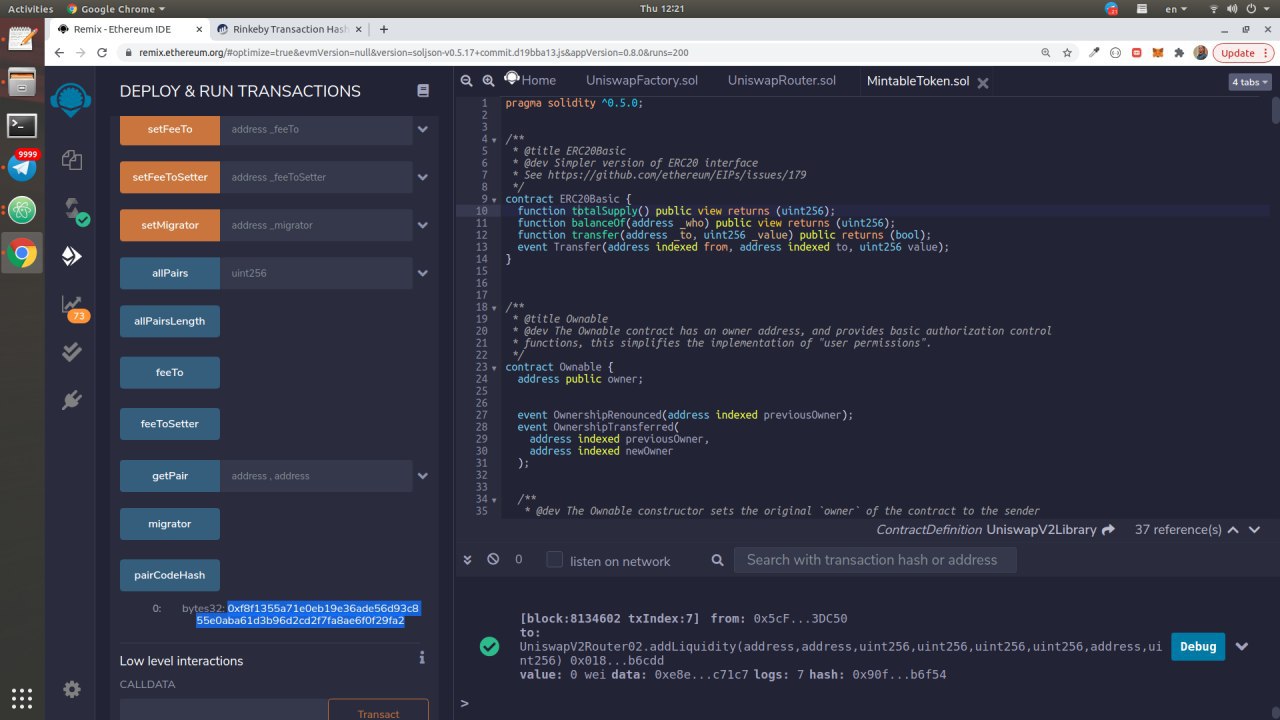Show applications grid in the dock

coord(22,697)
